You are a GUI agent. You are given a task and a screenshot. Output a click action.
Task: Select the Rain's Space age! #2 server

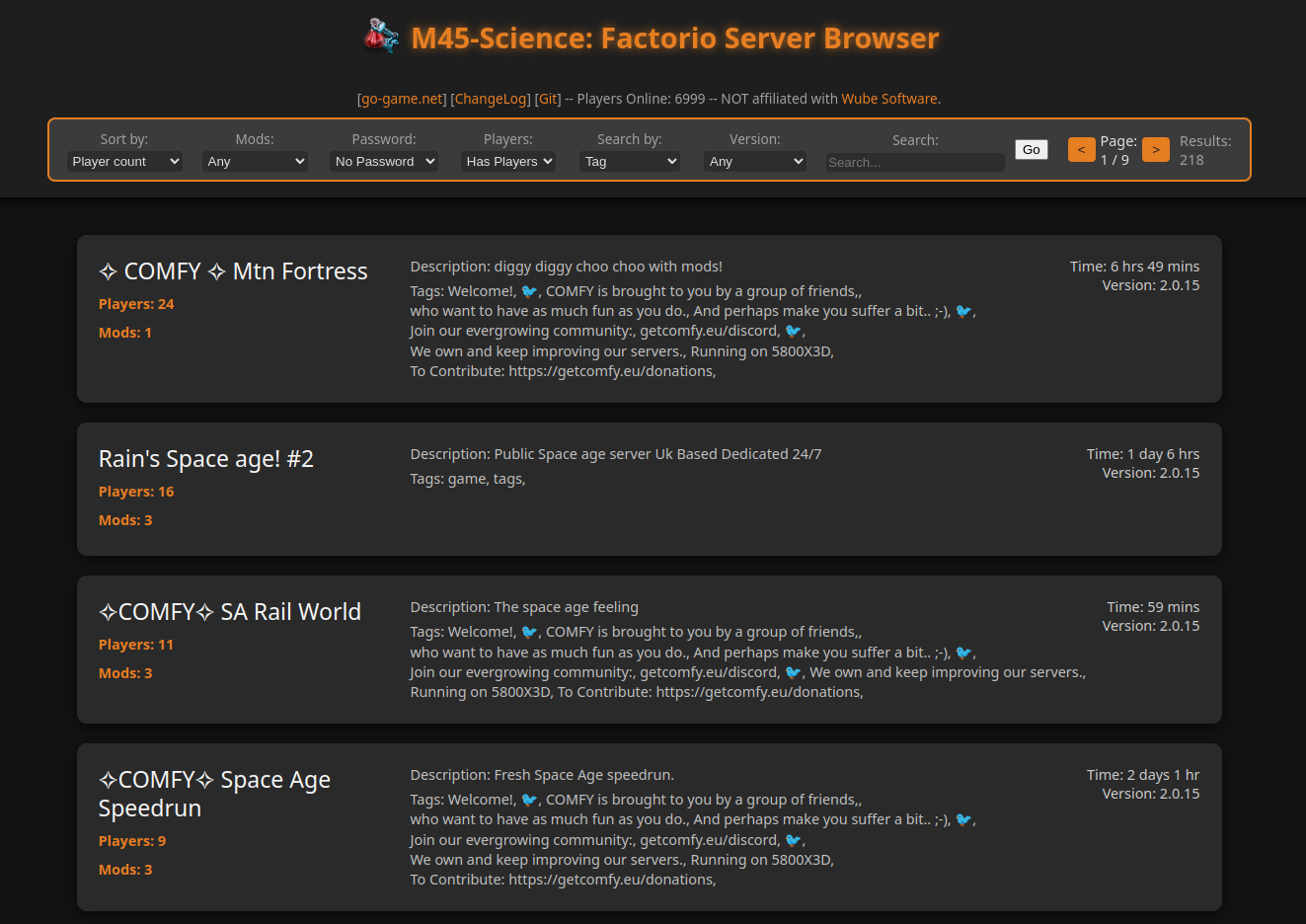pyautogui.click(x=206, y=459)
